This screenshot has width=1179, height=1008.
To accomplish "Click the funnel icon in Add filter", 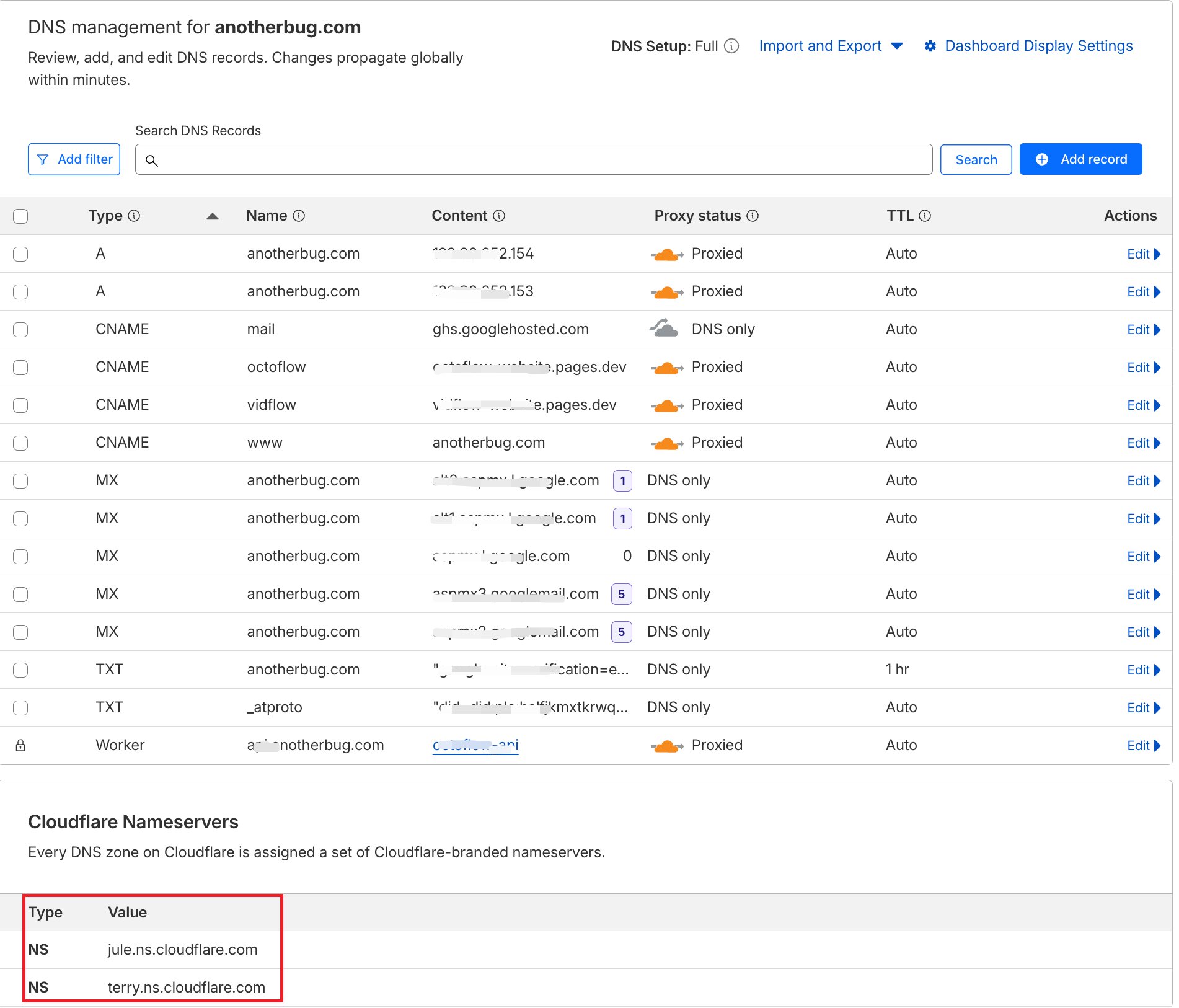I will [43, 160].
